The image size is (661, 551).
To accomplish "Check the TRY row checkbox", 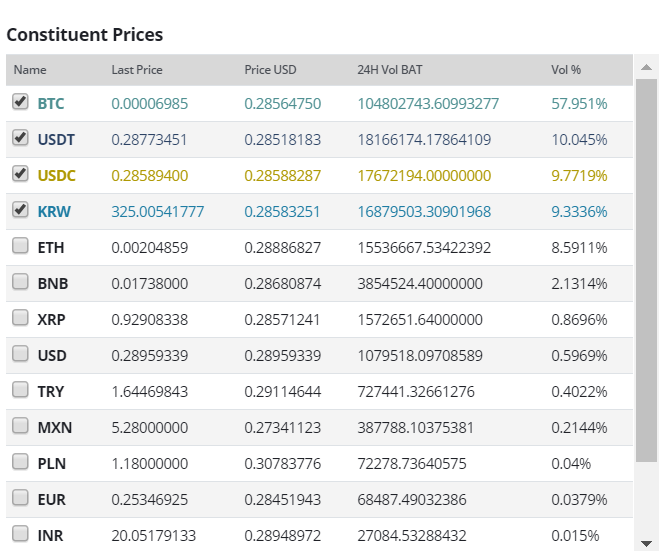I will click(20, 390).
